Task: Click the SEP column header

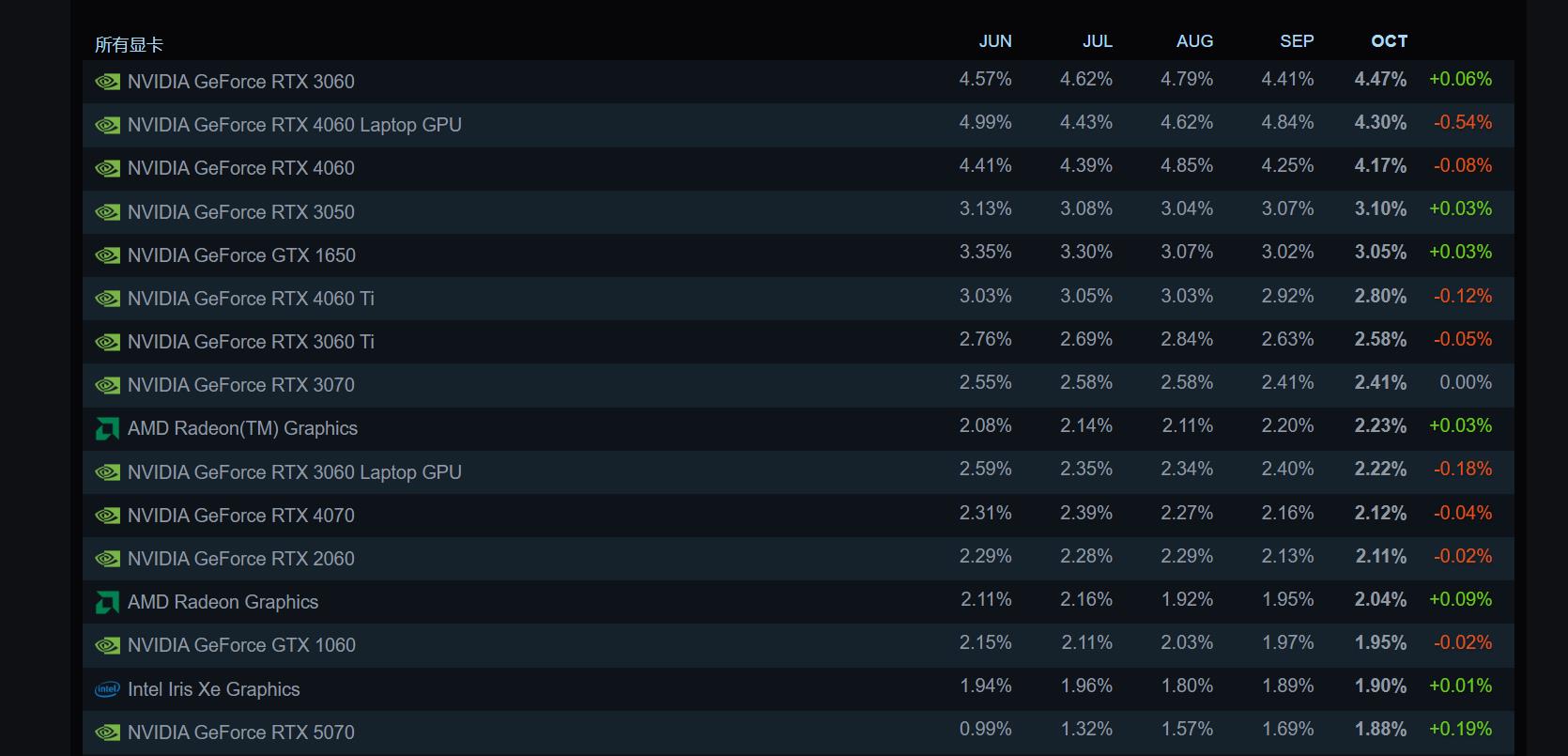Action: (1297, 41)
